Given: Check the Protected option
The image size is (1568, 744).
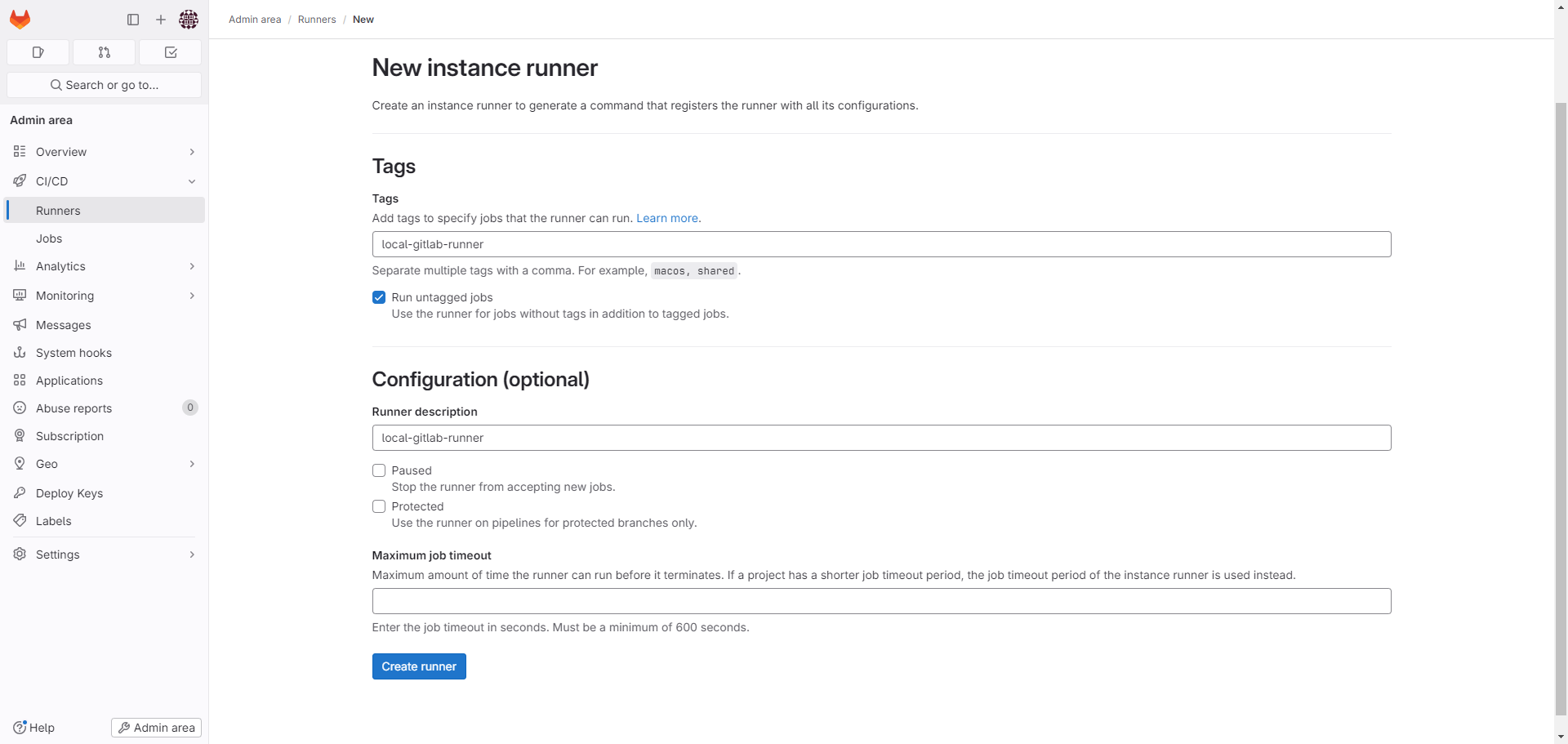Looking at the screenshot, I should pos(379,506).
